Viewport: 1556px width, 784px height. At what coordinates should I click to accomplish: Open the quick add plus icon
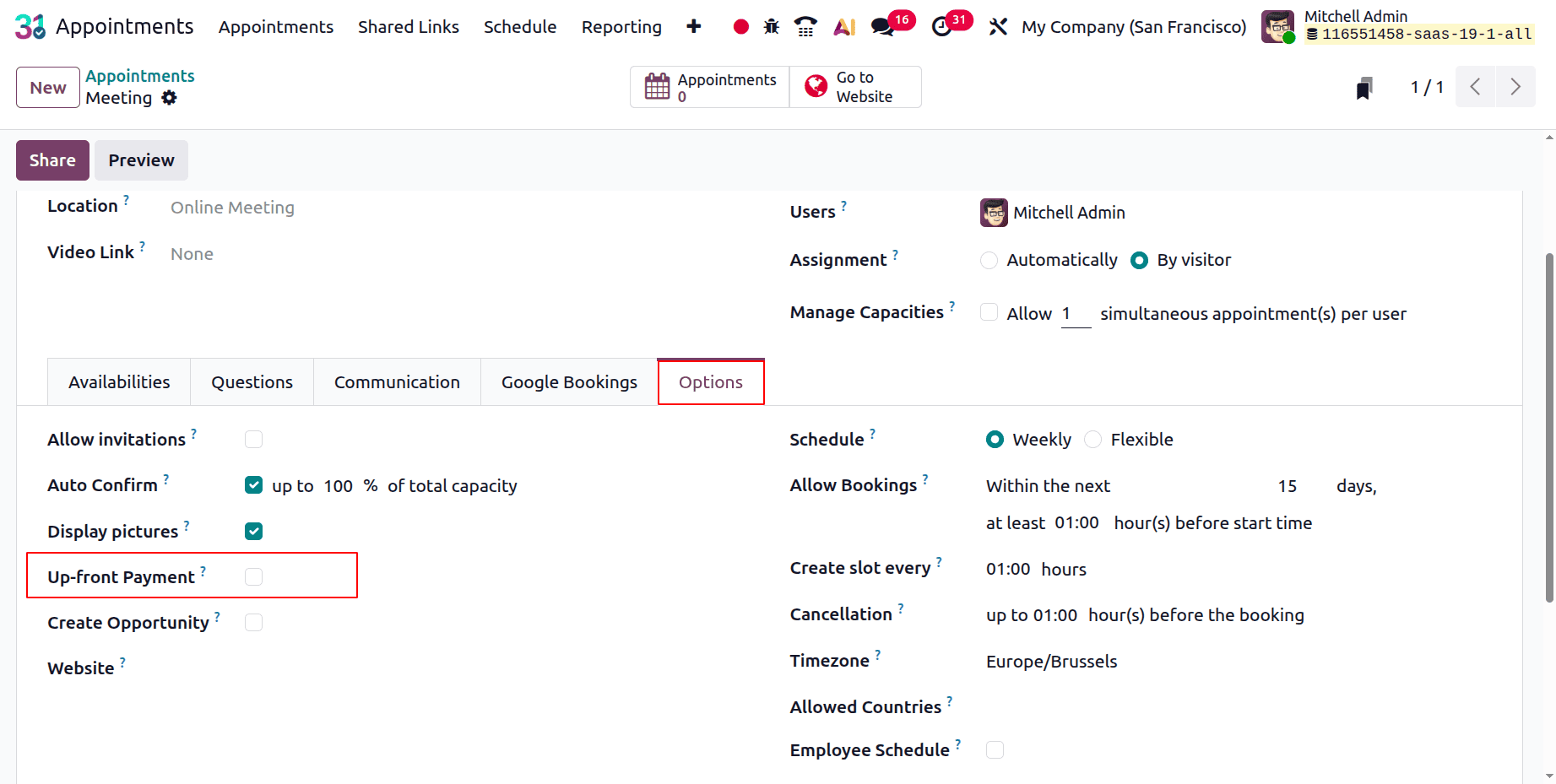(693, 27)
